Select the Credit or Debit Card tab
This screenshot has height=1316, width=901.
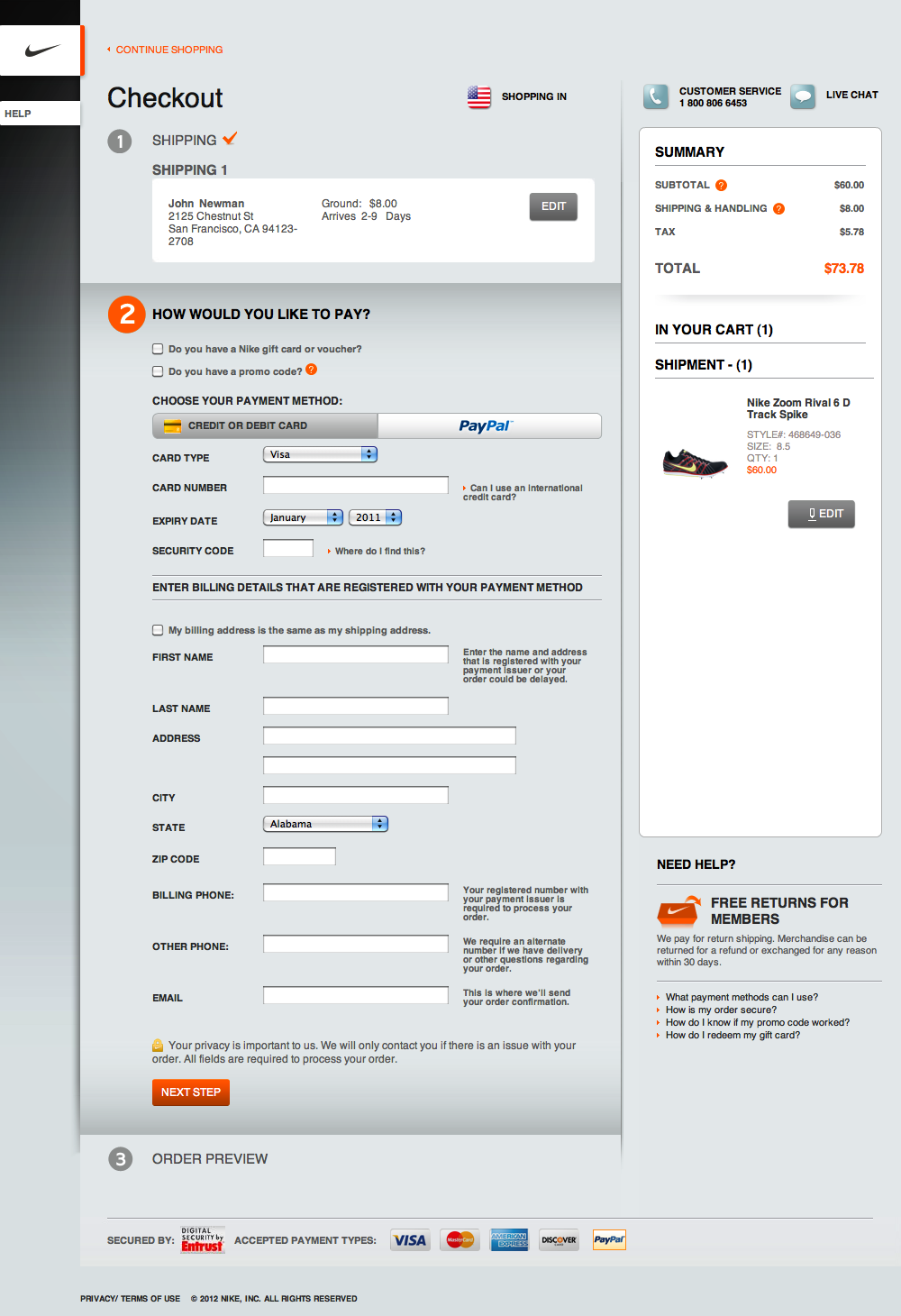[x=265, y=425]
